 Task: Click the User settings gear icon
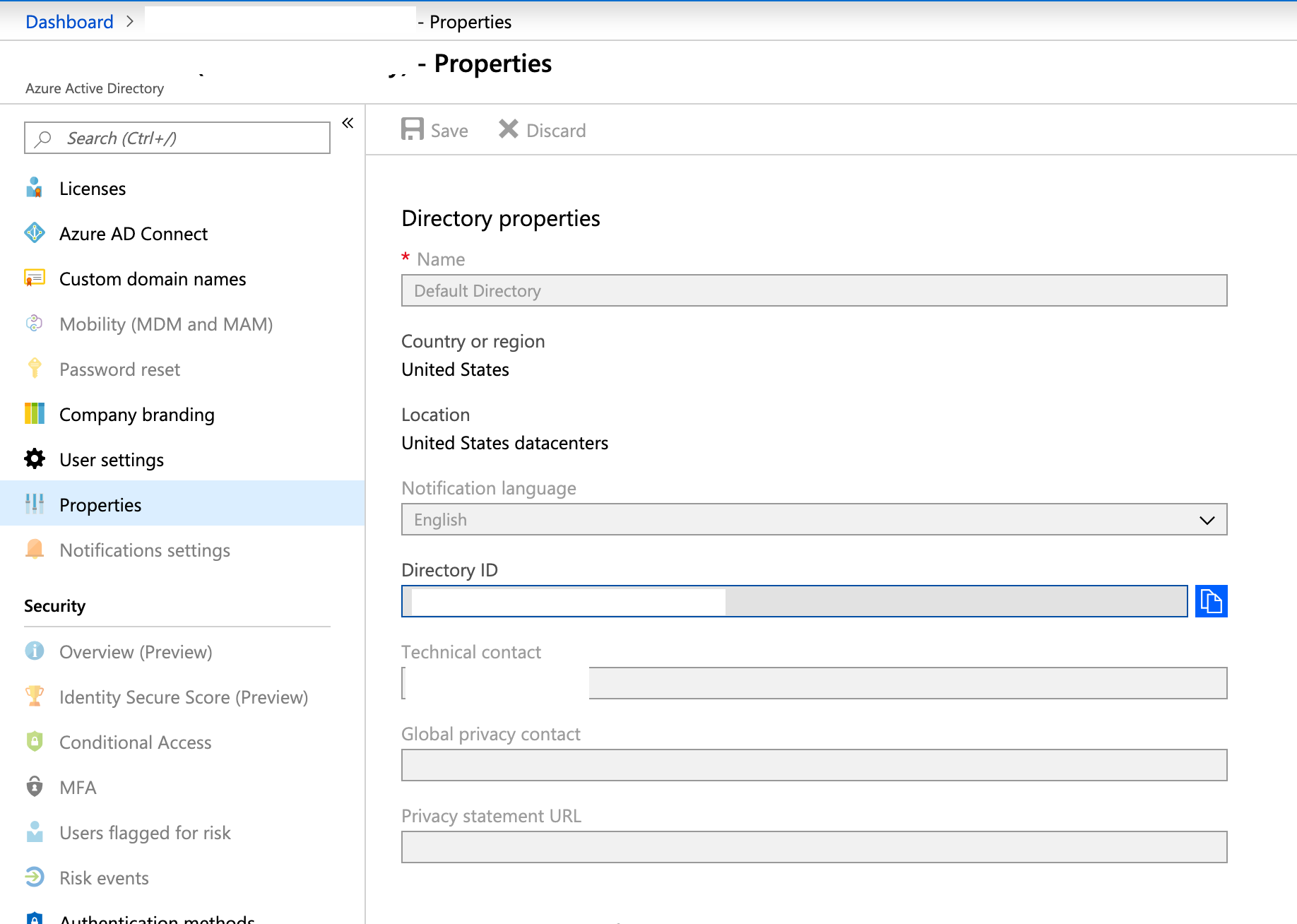coord(34,458)
